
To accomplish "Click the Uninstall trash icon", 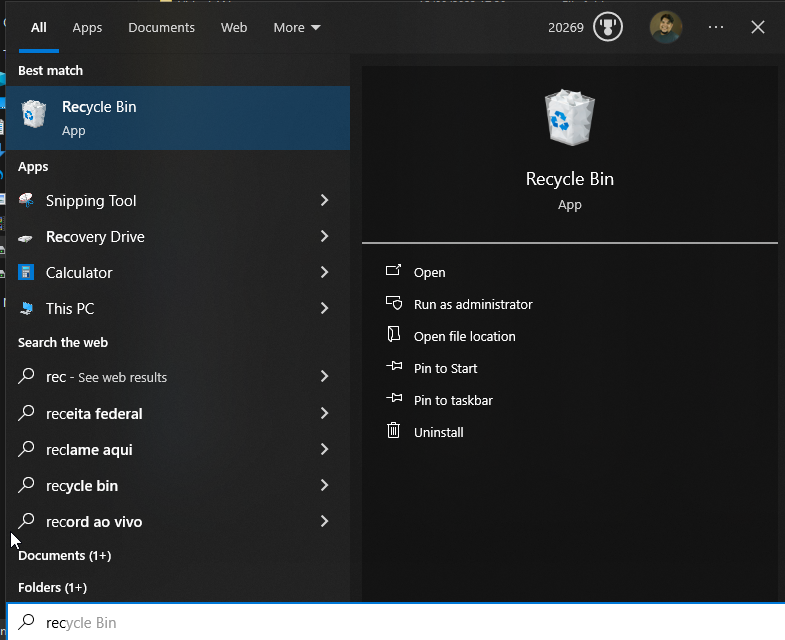I will (x=394, y=431).
